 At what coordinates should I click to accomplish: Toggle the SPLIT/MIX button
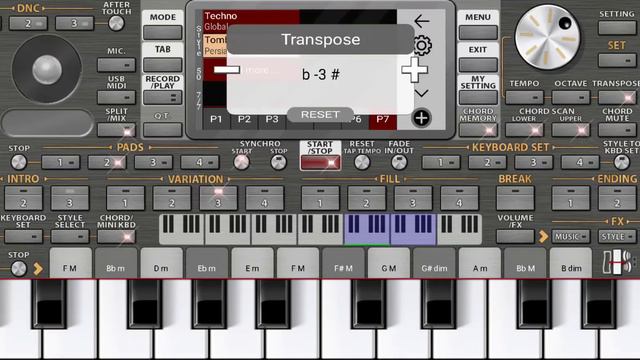point(116,130)
